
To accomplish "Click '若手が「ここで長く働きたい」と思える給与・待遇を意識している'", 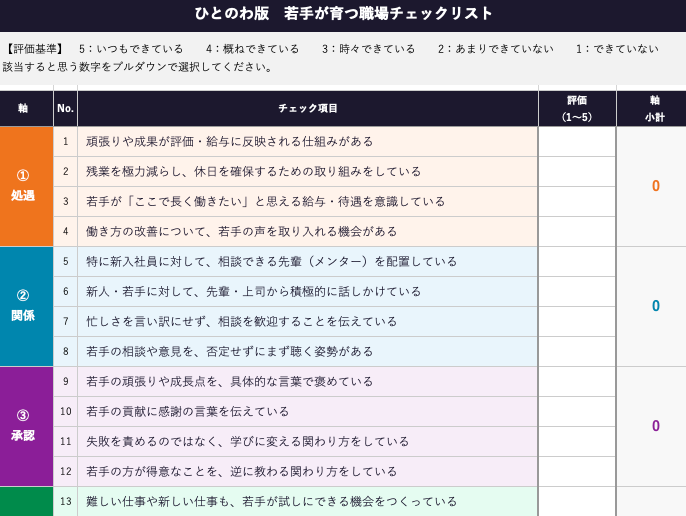I will [265, 201].
